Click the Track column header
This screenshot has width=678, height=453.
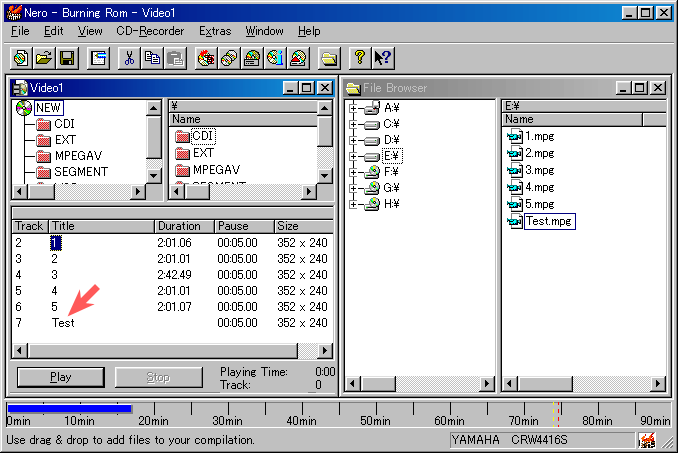[30, 226]
